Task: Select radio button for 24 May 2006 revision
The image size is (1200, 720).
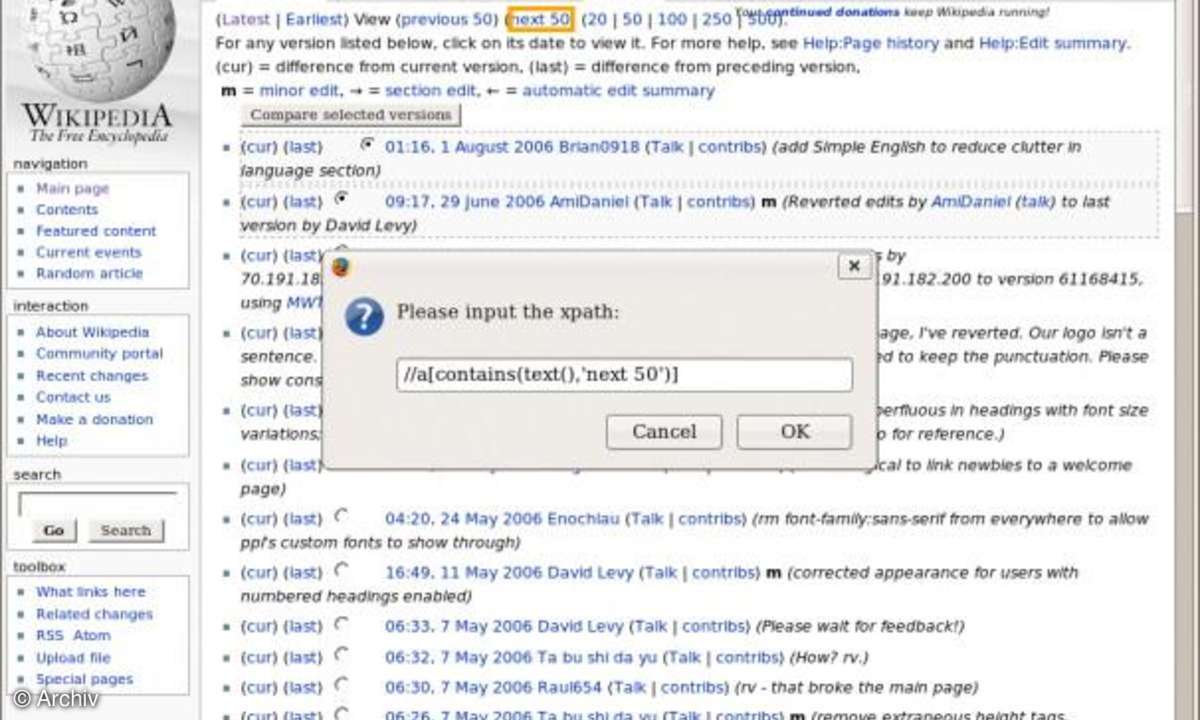Action: (x=341, y=516)
